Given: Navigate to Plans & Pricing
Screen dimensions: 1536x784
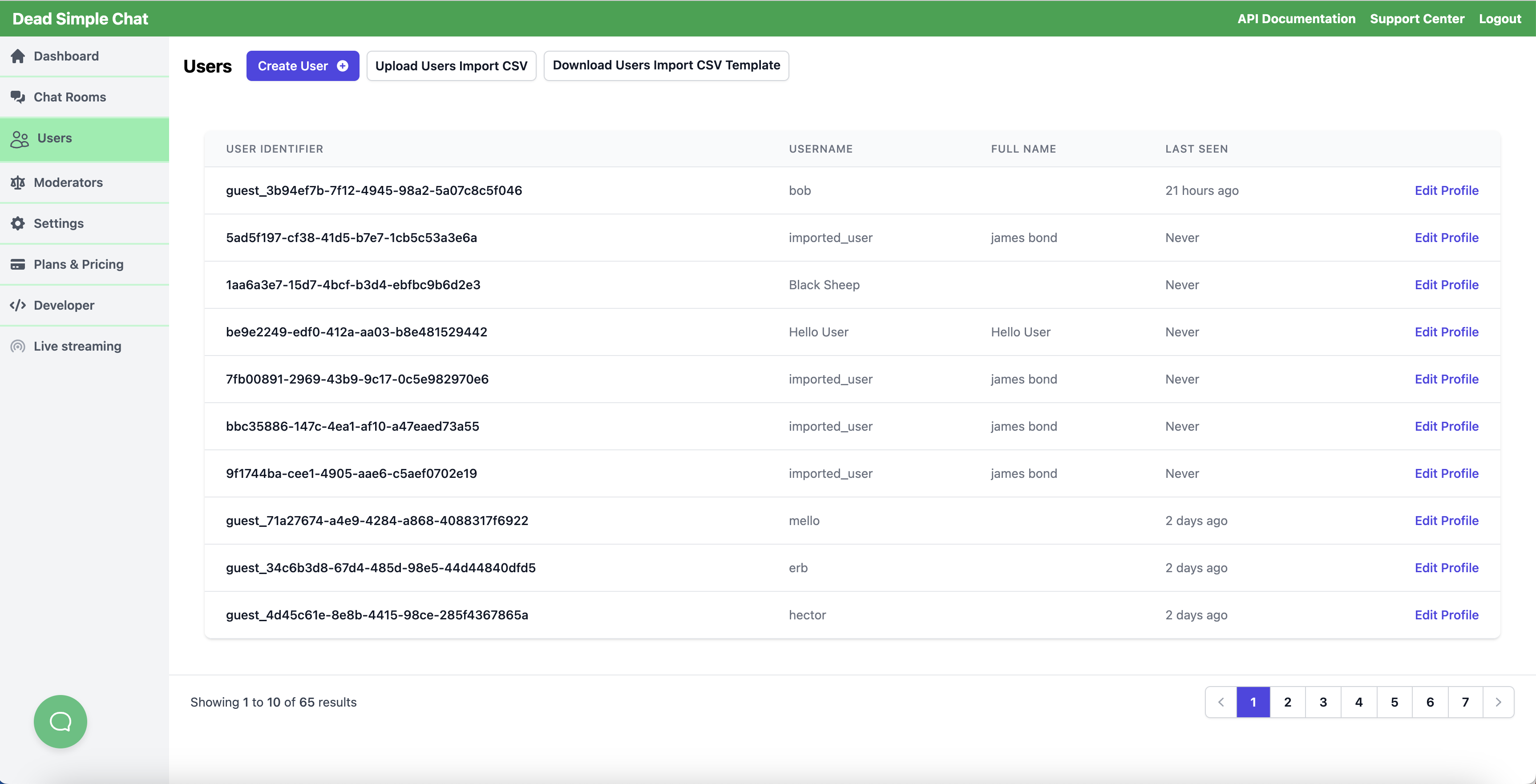Looking at the screenshot, I should pyautogui.click(x=84, y=265).
